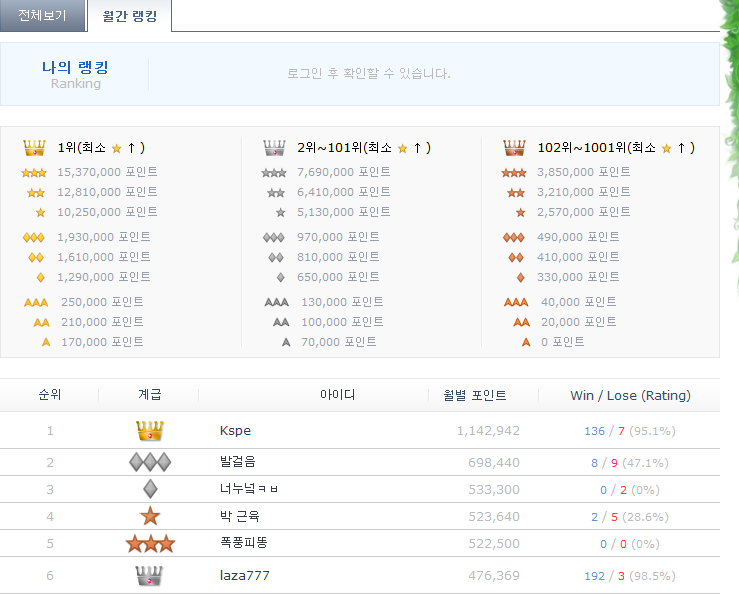Click silver crown badge next to laza777

[x=149, y=576]
